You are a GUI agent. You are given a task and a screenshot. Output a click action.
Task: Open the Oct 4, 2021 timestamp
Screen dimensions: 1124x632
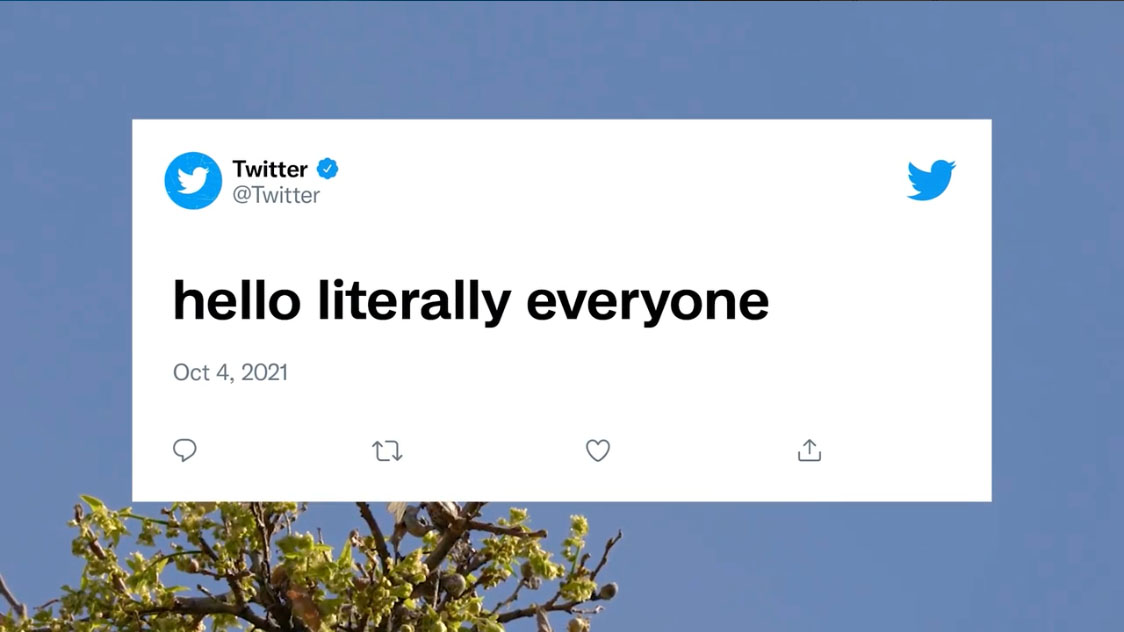tap(230, 373)
